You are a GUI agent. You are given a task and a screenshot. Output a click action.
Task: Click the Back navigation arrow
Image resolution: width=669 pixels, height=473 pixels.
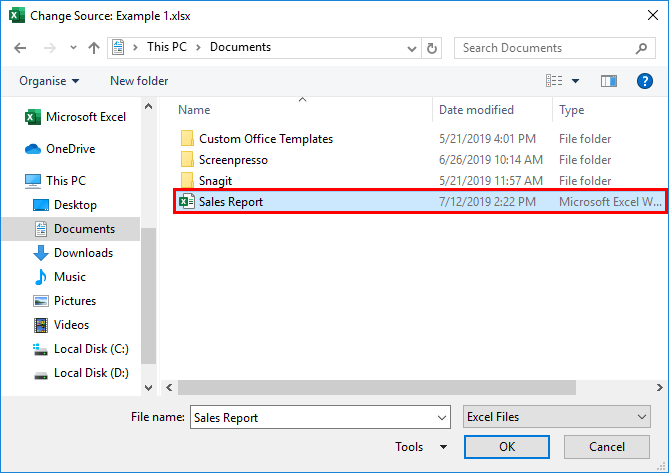[x=22, y=48]
